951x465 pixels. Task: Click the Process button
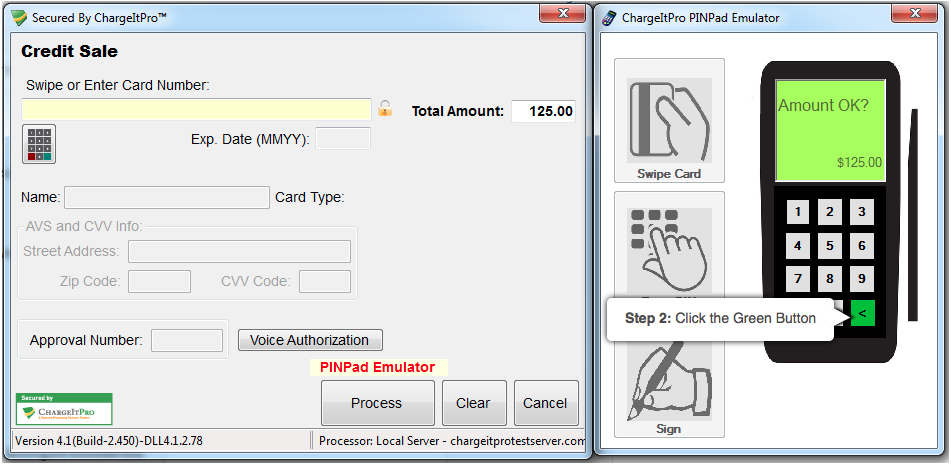pyautogui.click(x=377, y=403)
